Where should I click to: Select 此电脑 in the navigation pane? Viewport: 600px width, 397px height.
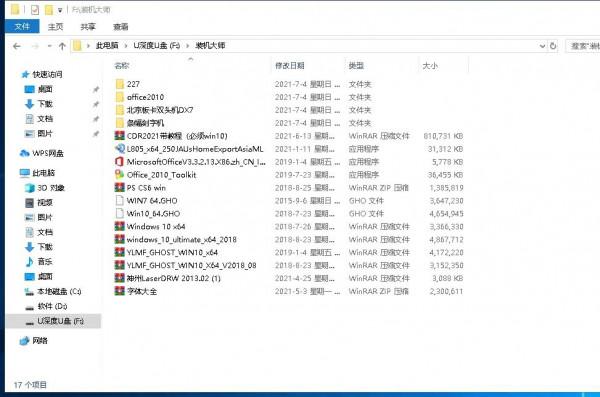click(x=43, y=173)
